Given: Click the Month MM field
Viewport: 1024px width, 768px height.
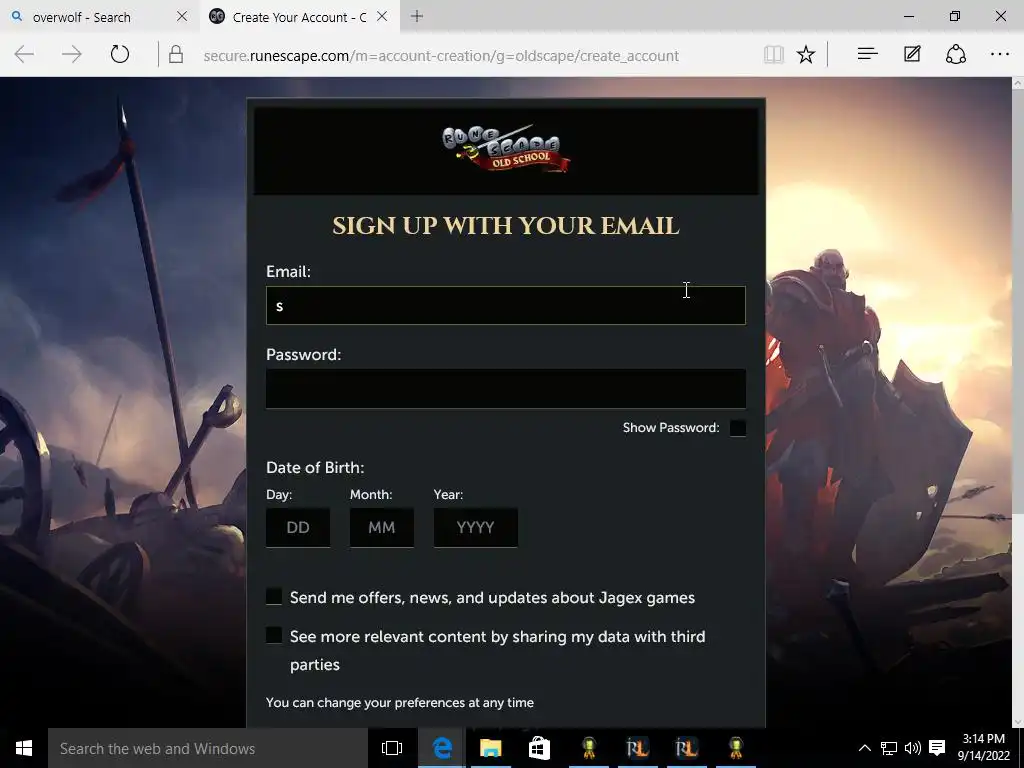Looking at the screenshot, I should [x=381, y=527].
